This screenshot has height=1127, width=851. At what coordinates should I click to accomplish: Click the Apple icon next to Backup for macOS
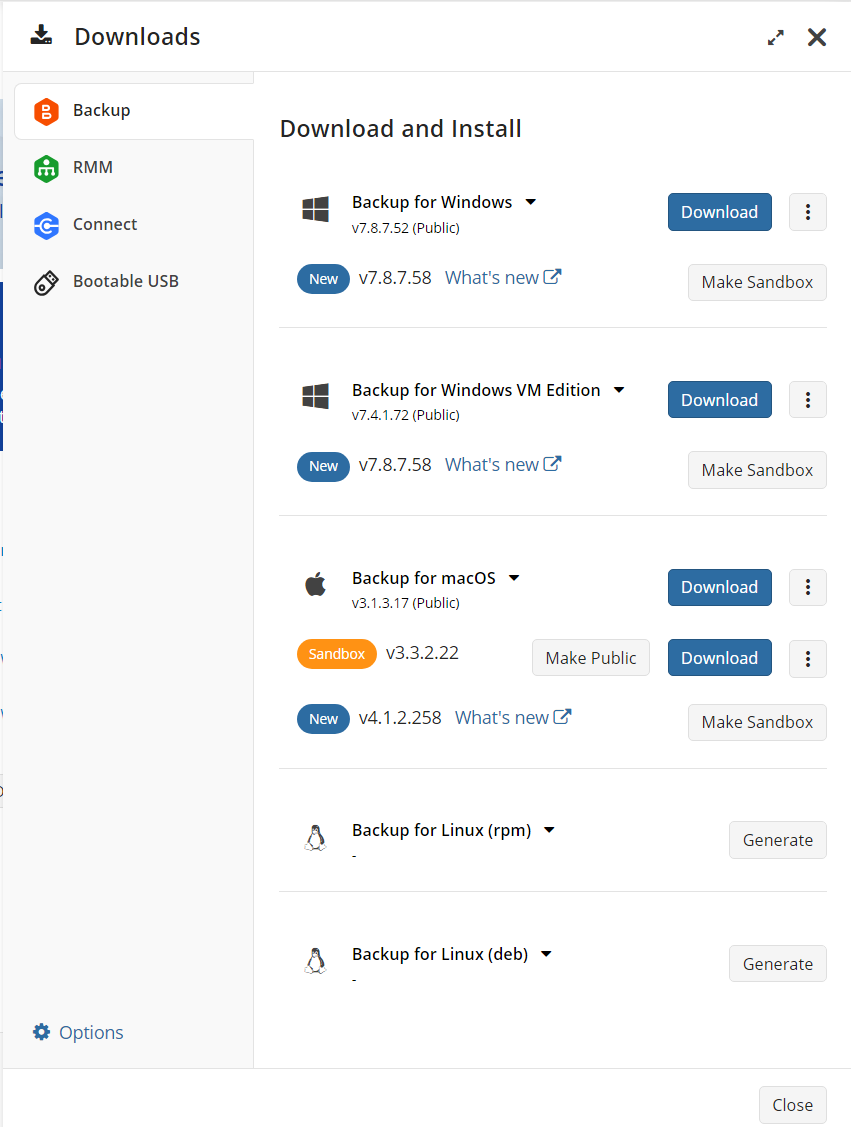315,587
